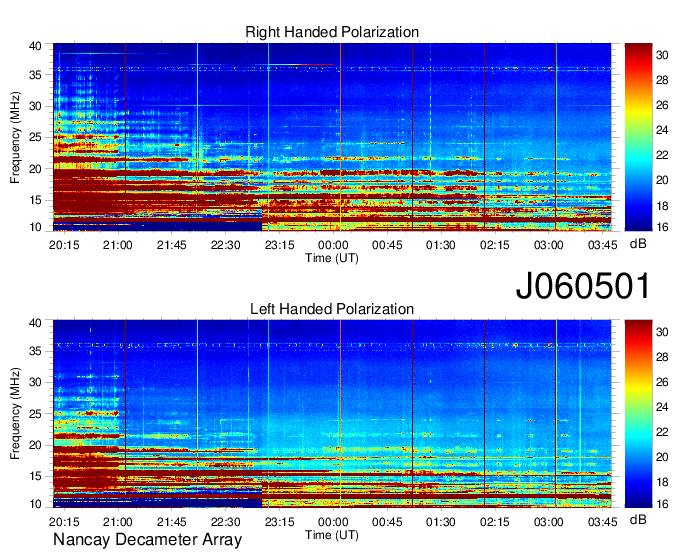Click the 03:45 time tick of the top plot
Image resolution: width=680 pixels, height=552 pixels.
click(603, 245)
